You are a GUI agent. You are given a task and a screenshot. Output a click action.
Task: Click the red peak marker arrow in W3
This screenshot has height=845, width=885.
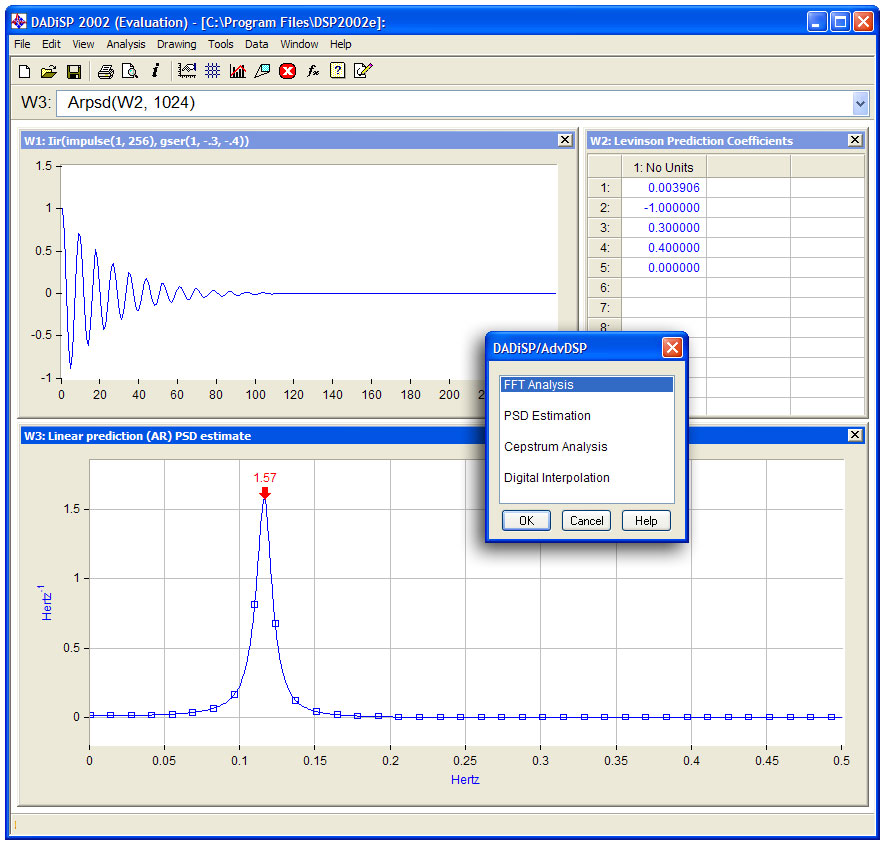pyautogui.click(x=265, y=493)
